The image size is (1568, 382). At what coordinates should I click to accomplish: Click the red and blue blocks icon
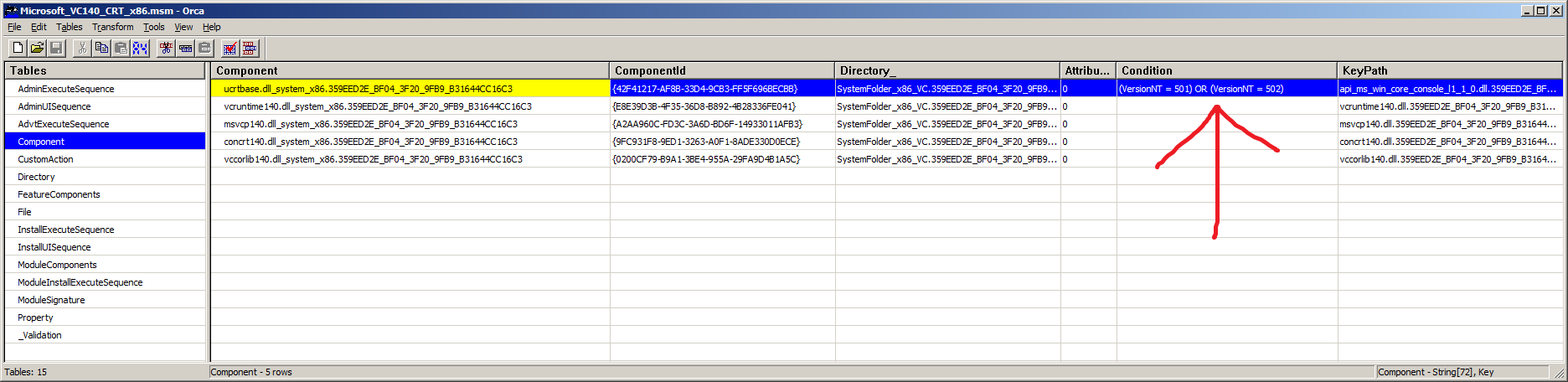coord(249,49)
